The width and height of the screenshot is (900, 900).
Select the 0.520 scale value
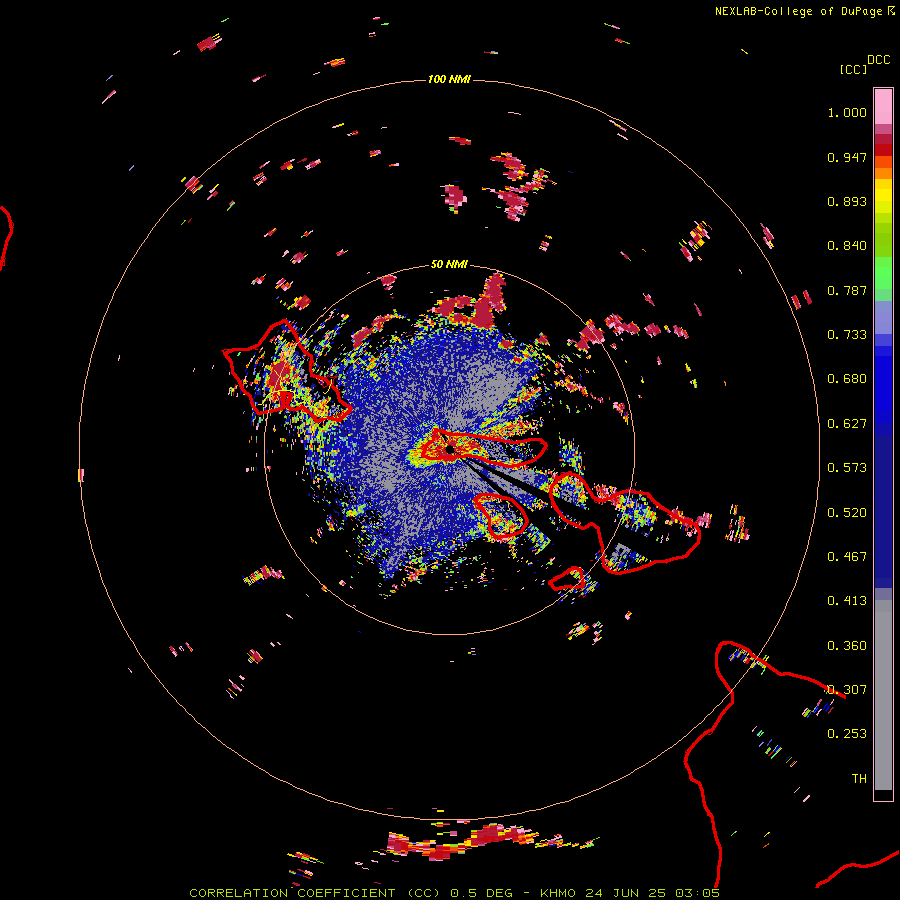[847, 513]
